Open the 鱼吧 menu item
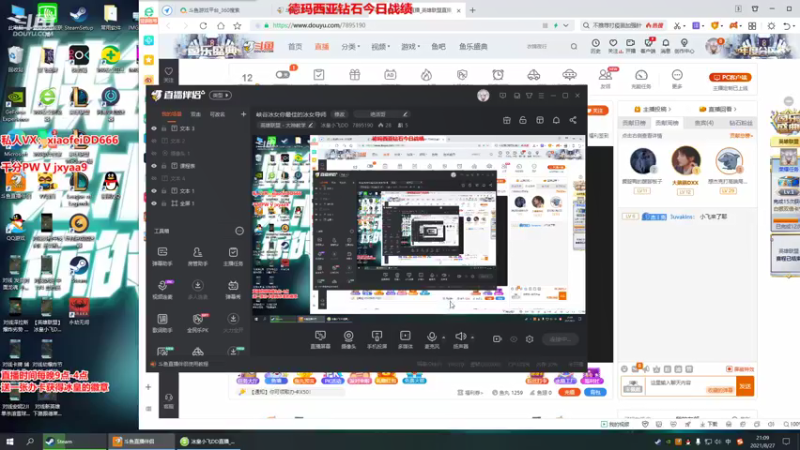This screenshot has height=450, width=800. point(438,46)
